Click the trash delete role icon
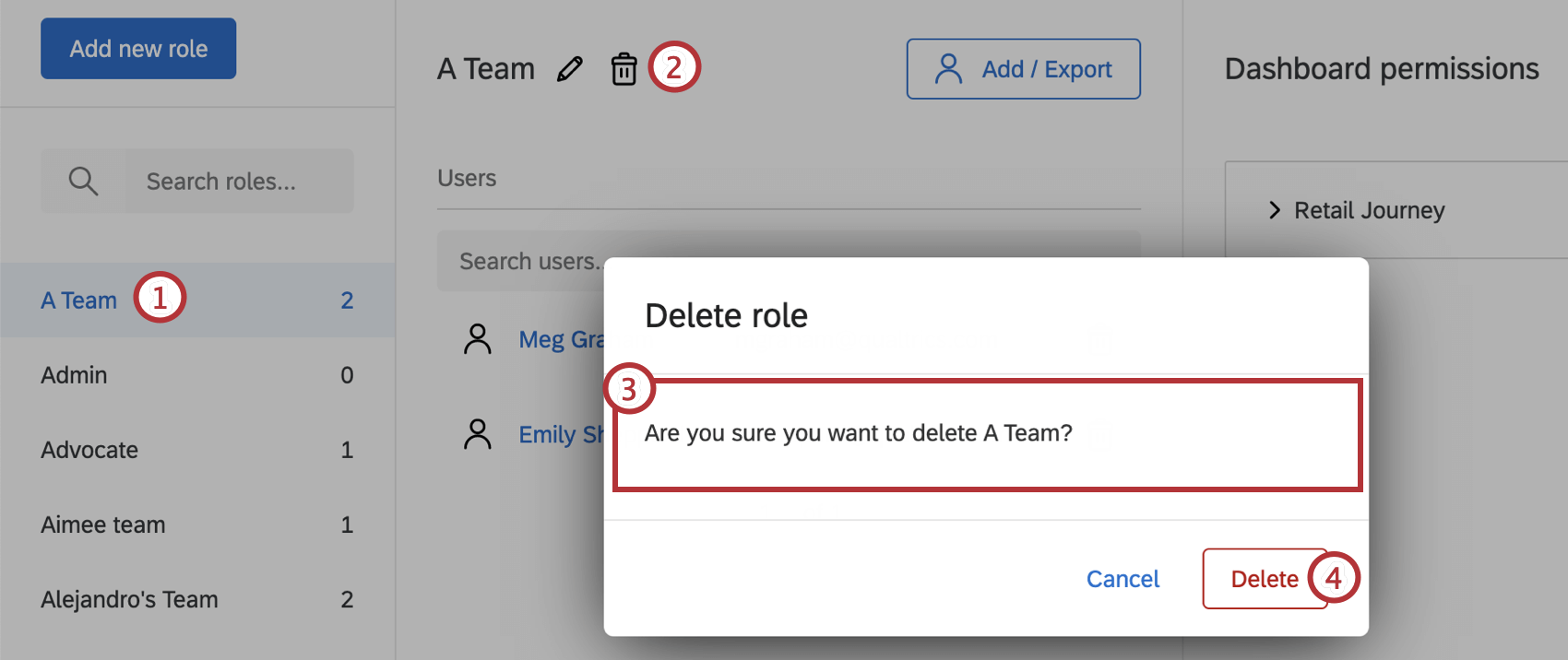The width and height of the screenshot is (1568, 660). (x=624, y=69)
